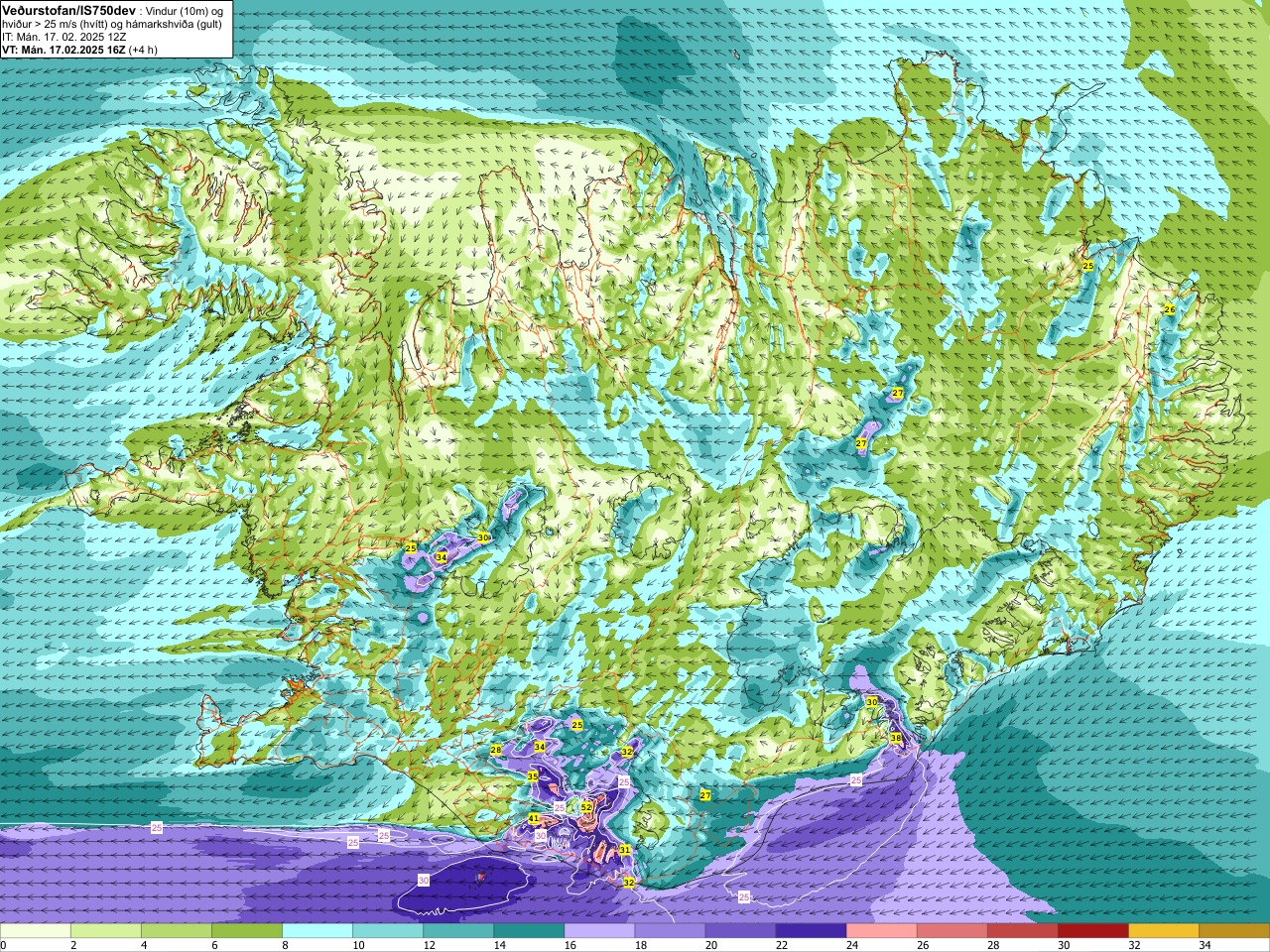The height and width of the screenshot is (952, 1270).
Task: Click the "VT: Mán. 17.02.2025 16Z" valid time line
Action: 63,49
